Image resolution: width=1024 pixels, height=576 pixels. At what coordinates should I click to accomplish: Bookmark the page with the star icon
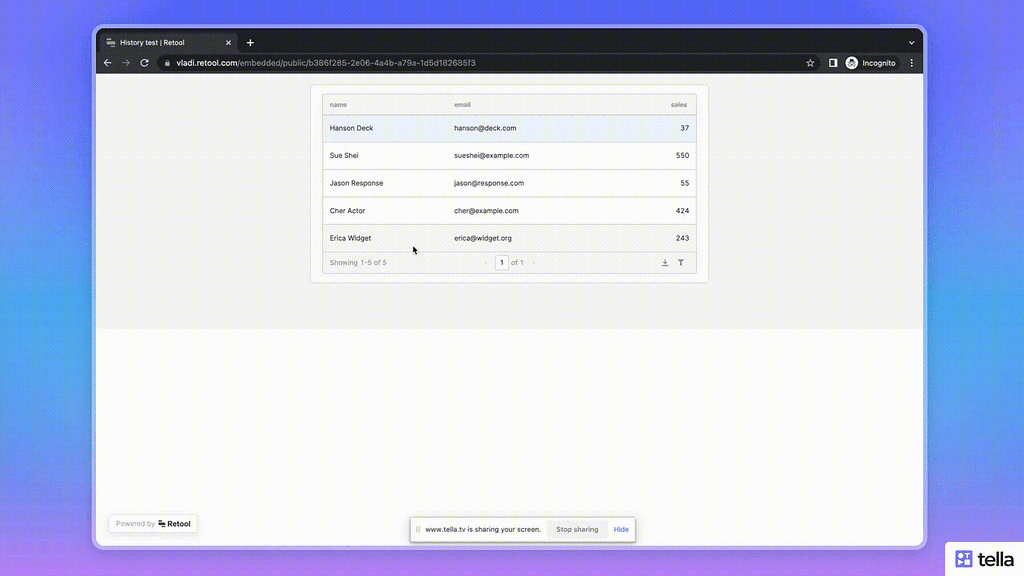coord(810,62)
